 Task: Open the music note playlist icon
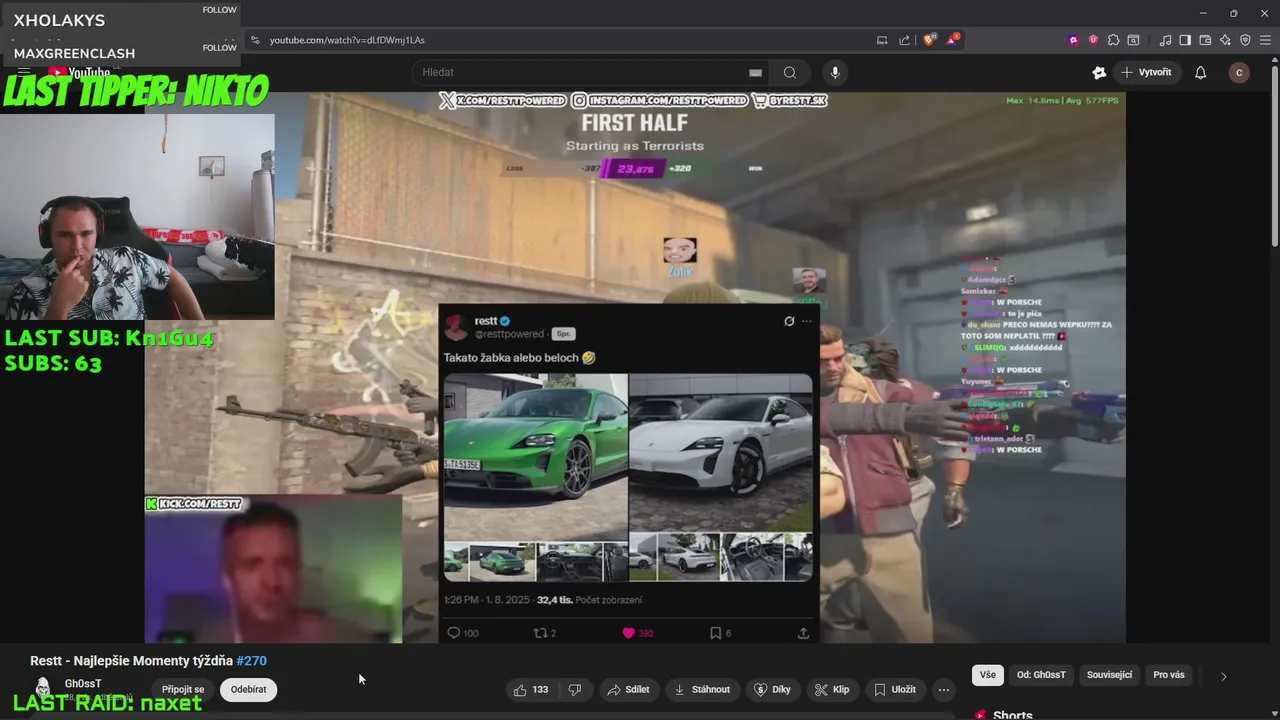(x=1165, y=40)
